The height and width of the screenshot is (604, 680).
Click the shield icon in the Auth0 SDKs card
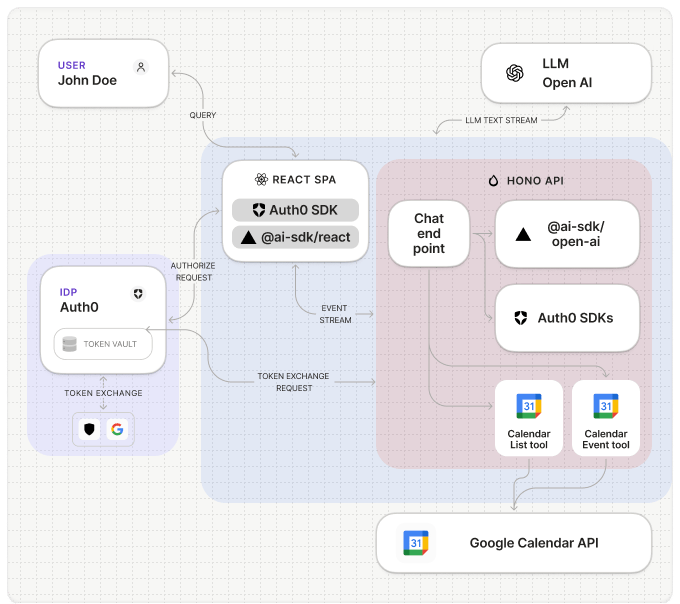click(520, 318)
